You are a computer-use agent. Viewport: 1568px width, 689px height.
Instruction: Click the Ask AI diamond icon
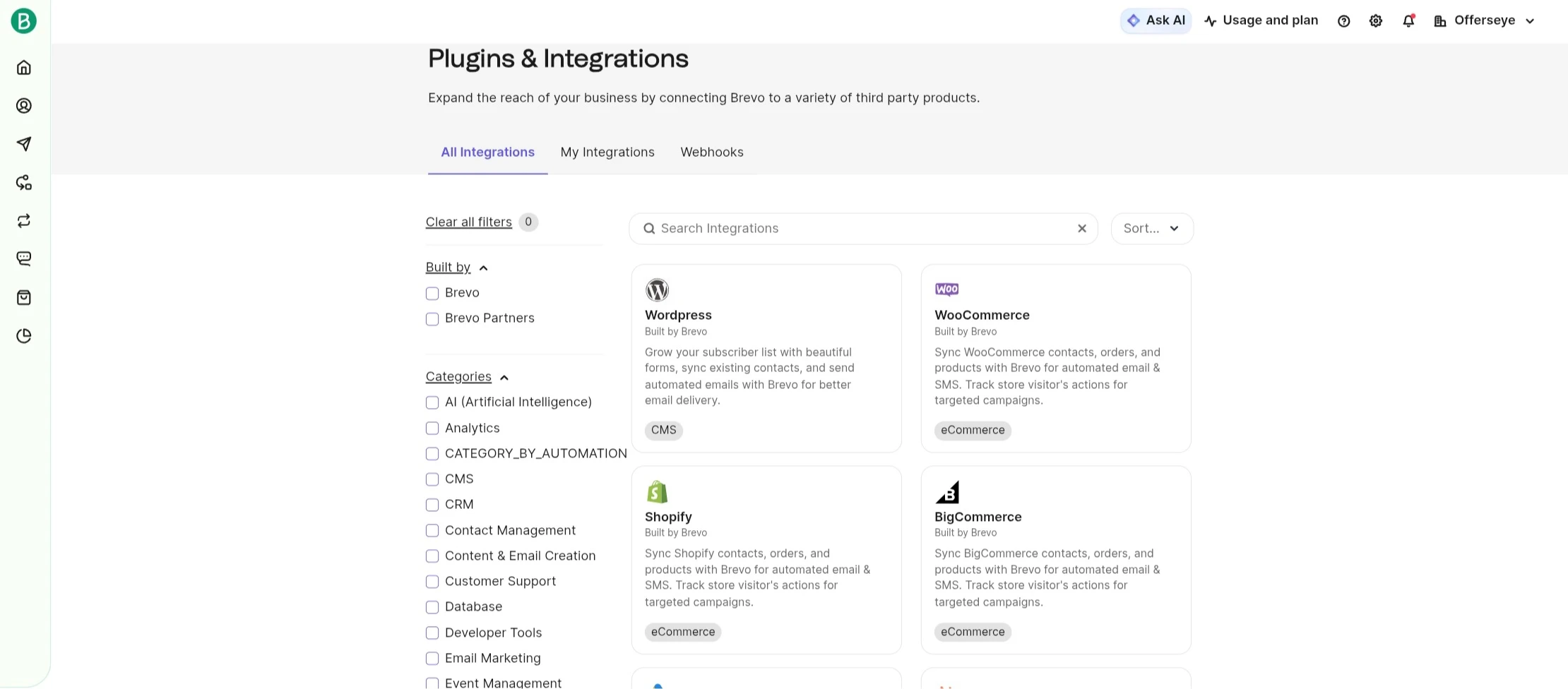point(1134,21)
